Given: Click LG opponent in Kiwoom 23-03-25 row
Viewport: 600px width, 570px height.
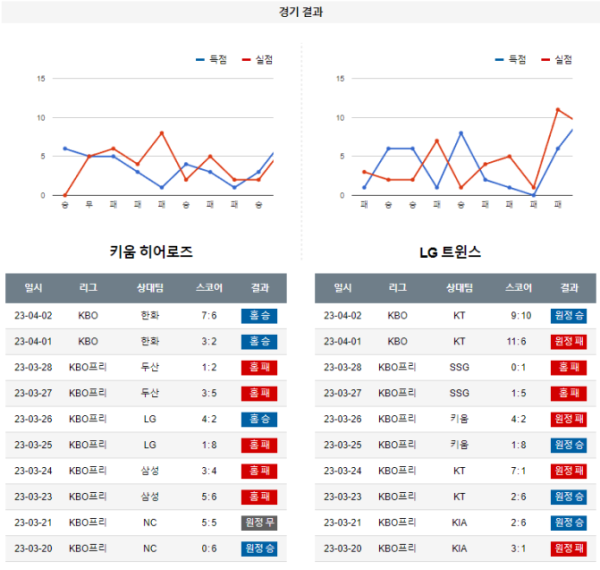Looking at the screenshot, I should click(150, 445).
